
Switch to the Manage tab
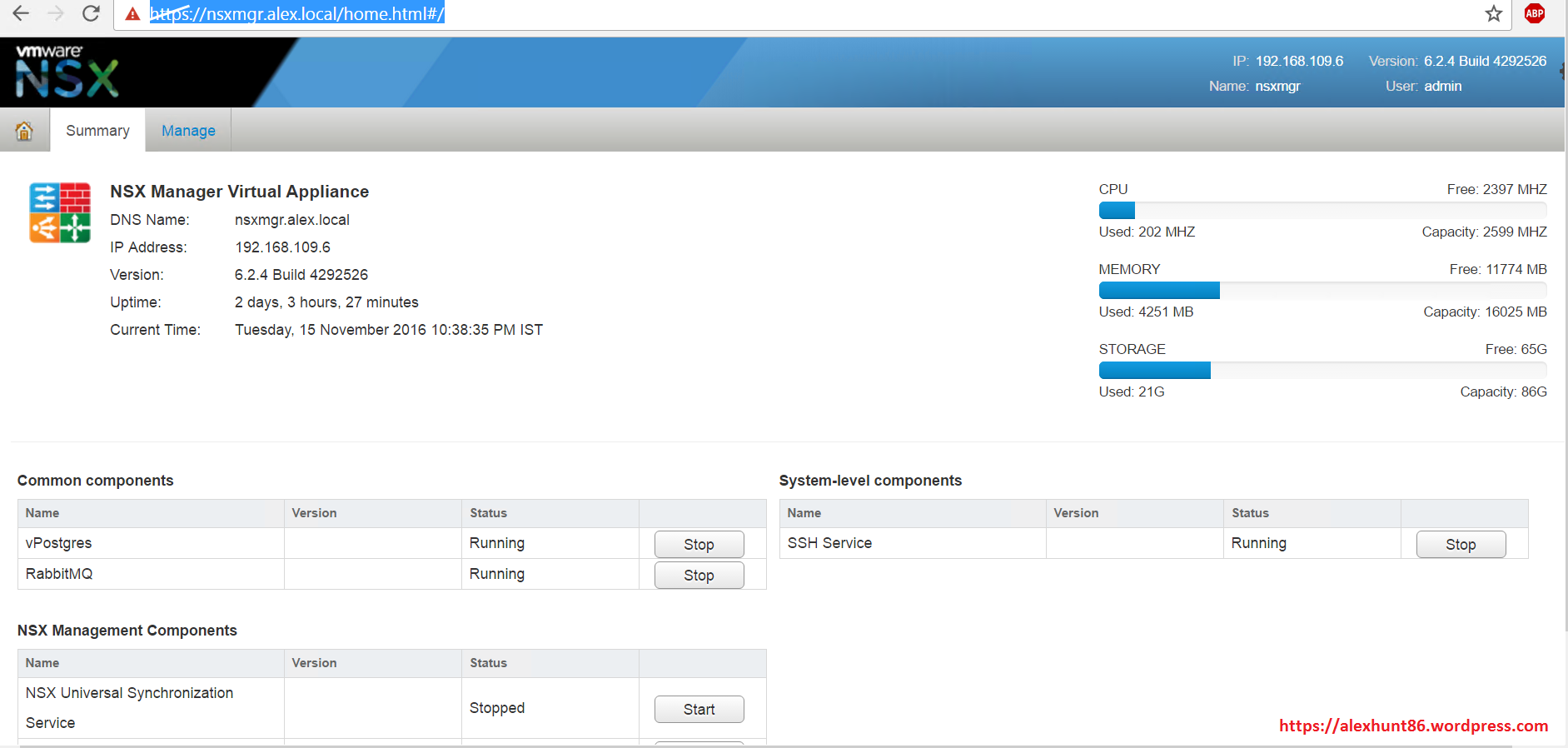point(188,131)
